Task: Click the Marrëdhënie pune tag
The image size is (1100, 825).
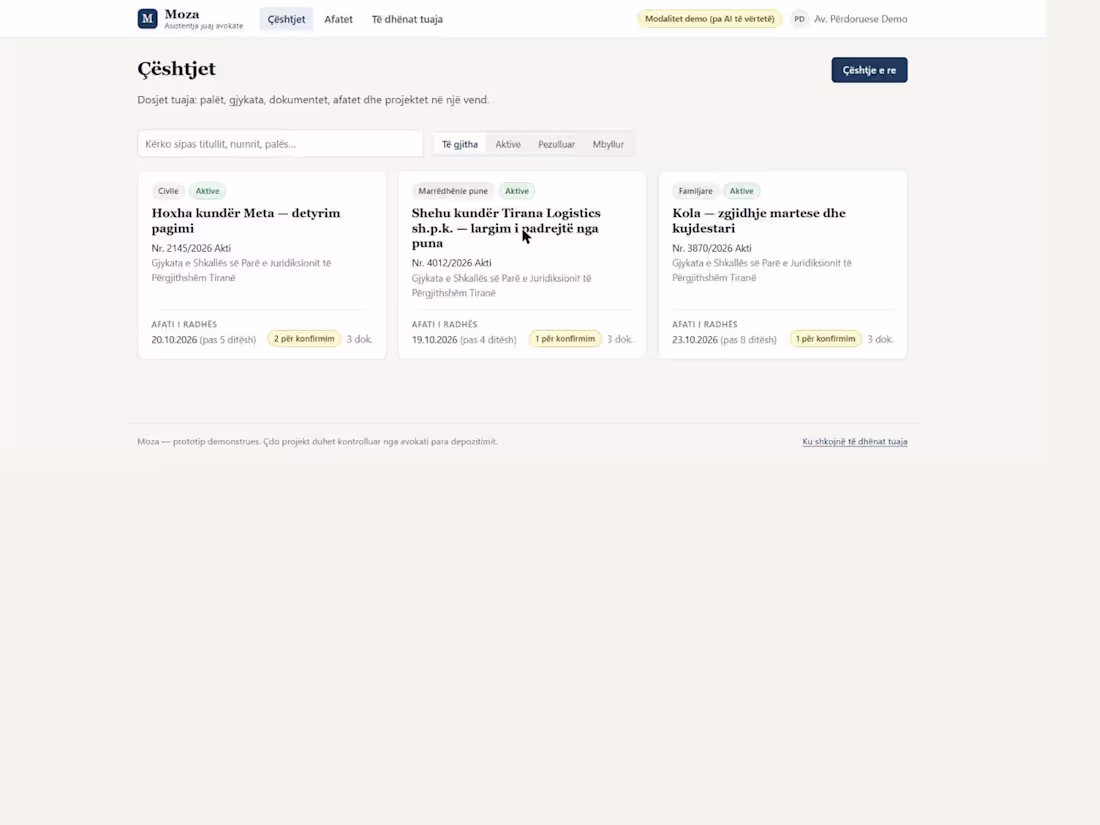Action: (452, 191)
